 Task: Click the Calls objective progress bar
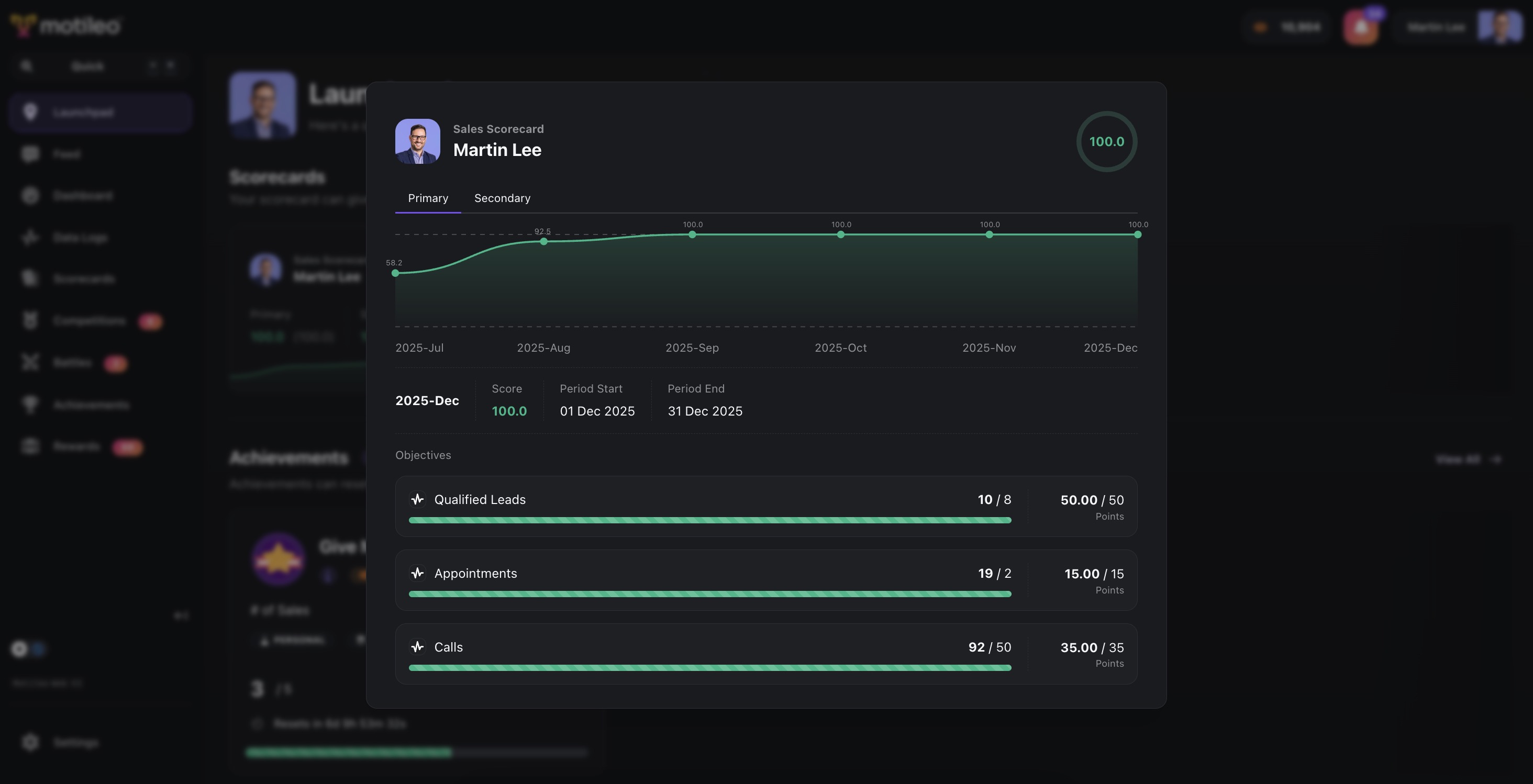708,667
